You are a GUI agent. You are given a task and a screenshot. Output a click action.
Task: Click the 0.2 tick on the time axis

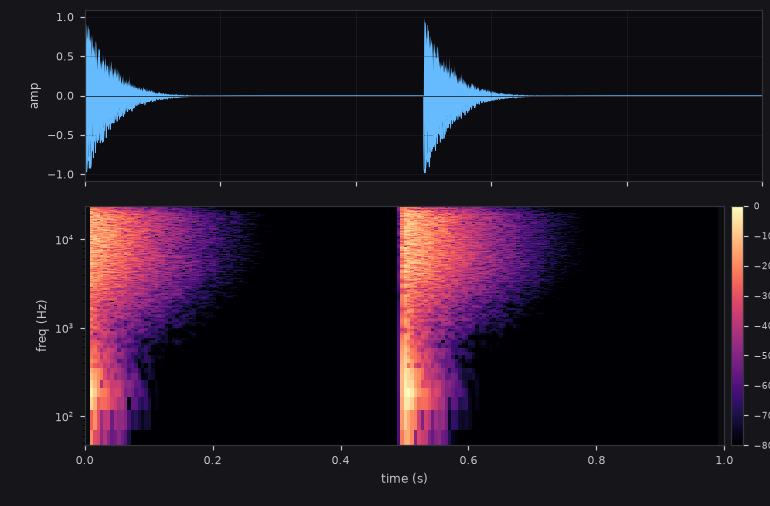(213, 460)
